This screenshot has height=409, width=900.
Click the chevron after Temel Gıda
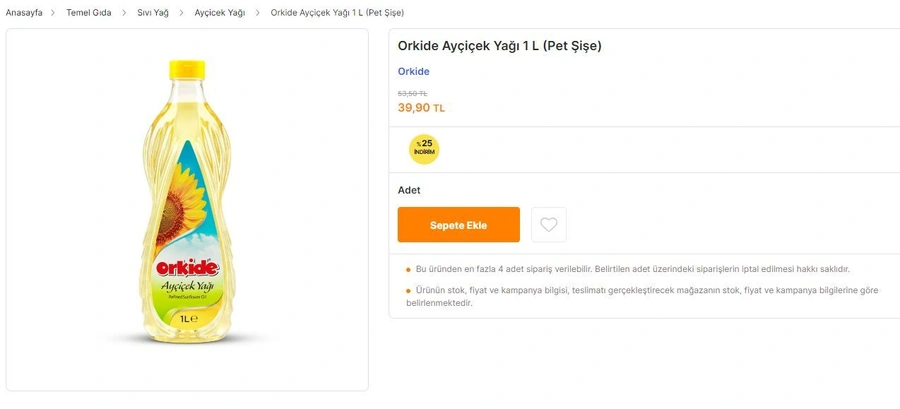pos(125,13)
